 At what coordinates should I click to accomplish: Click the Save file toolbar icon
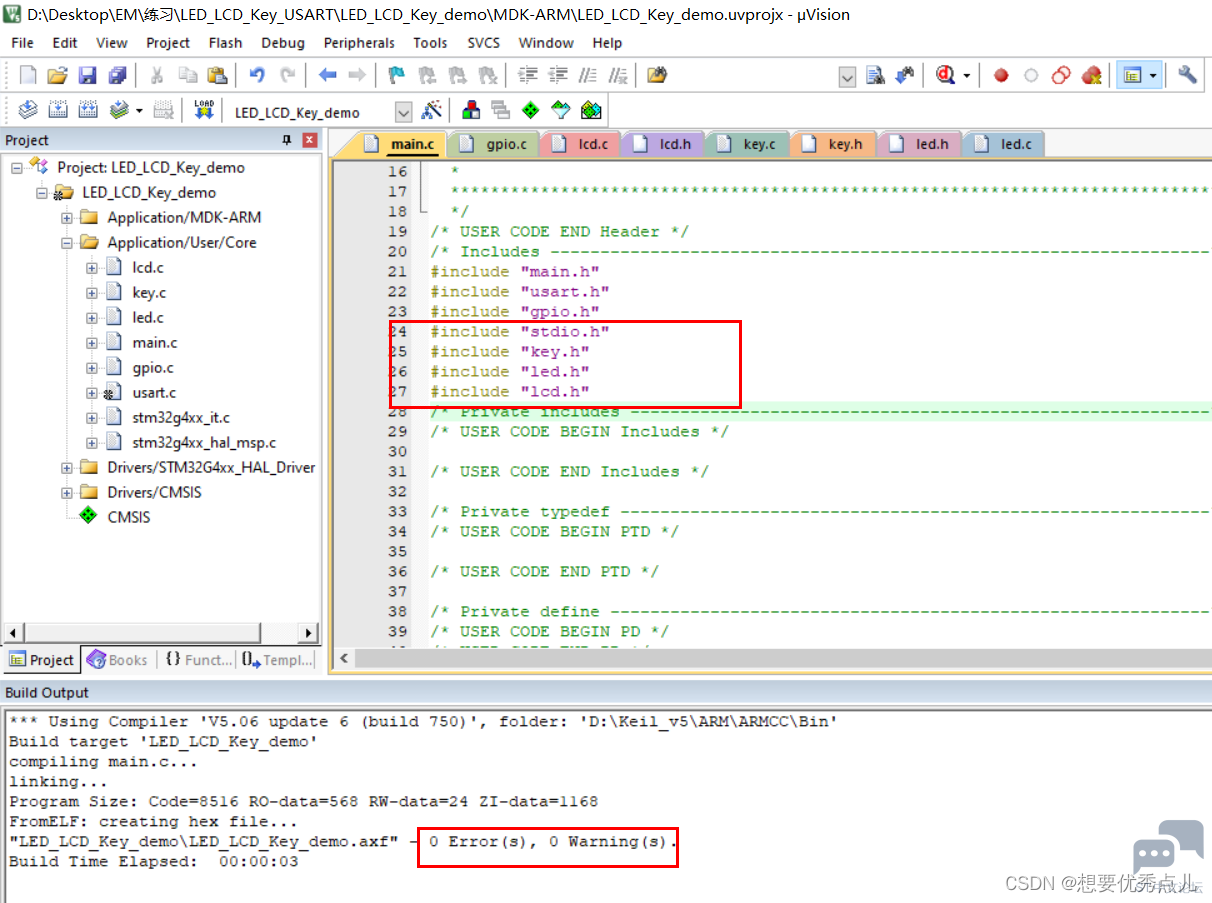pos(87,75)
